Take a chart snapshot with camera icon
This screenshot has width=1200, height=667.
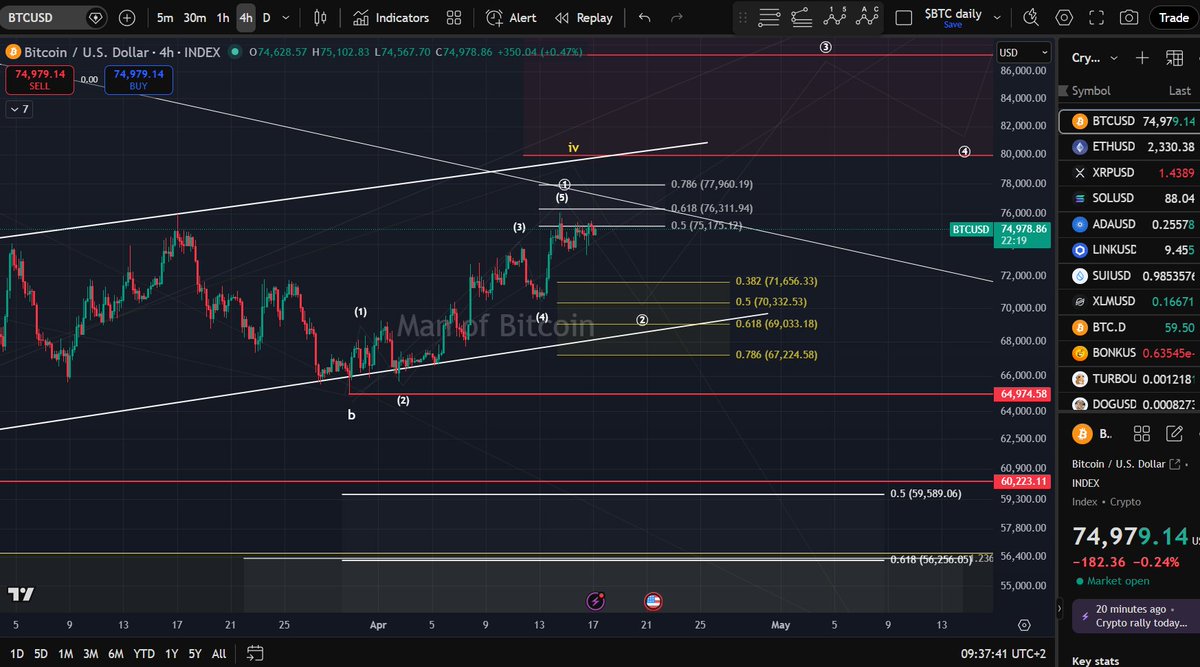tap(1129, 18)
